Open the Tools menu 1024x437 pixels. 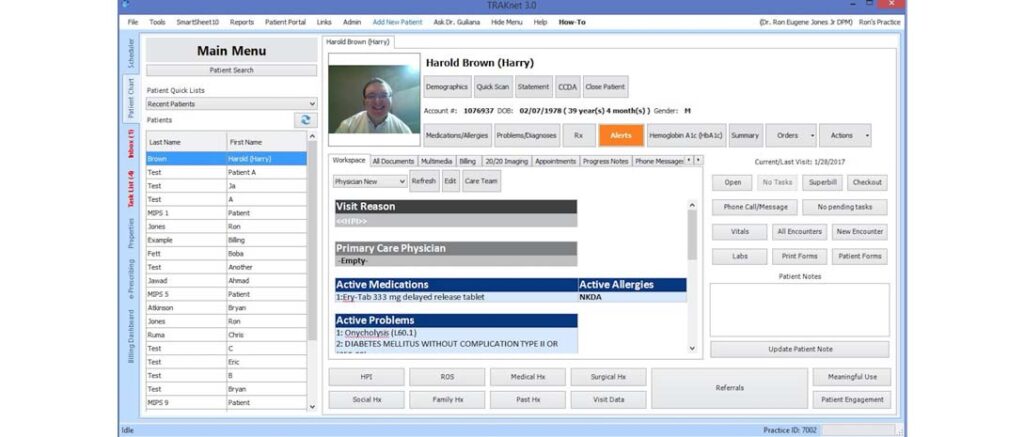click(x=157, y=22)
